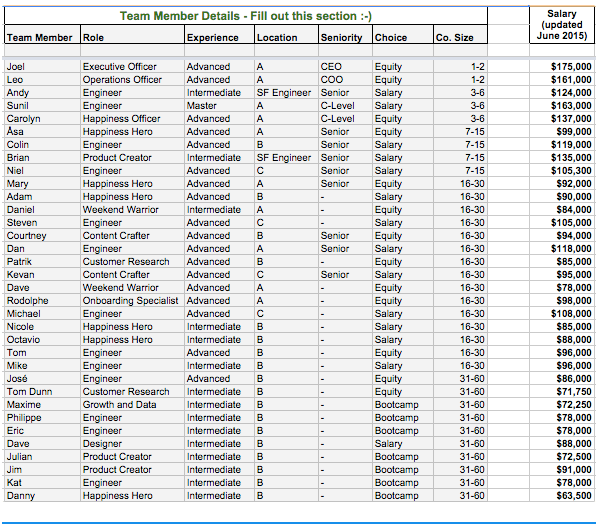The image size is (600, 524).
Task: Select Julian's salary $72,500
Action: (x=562, y=457)
